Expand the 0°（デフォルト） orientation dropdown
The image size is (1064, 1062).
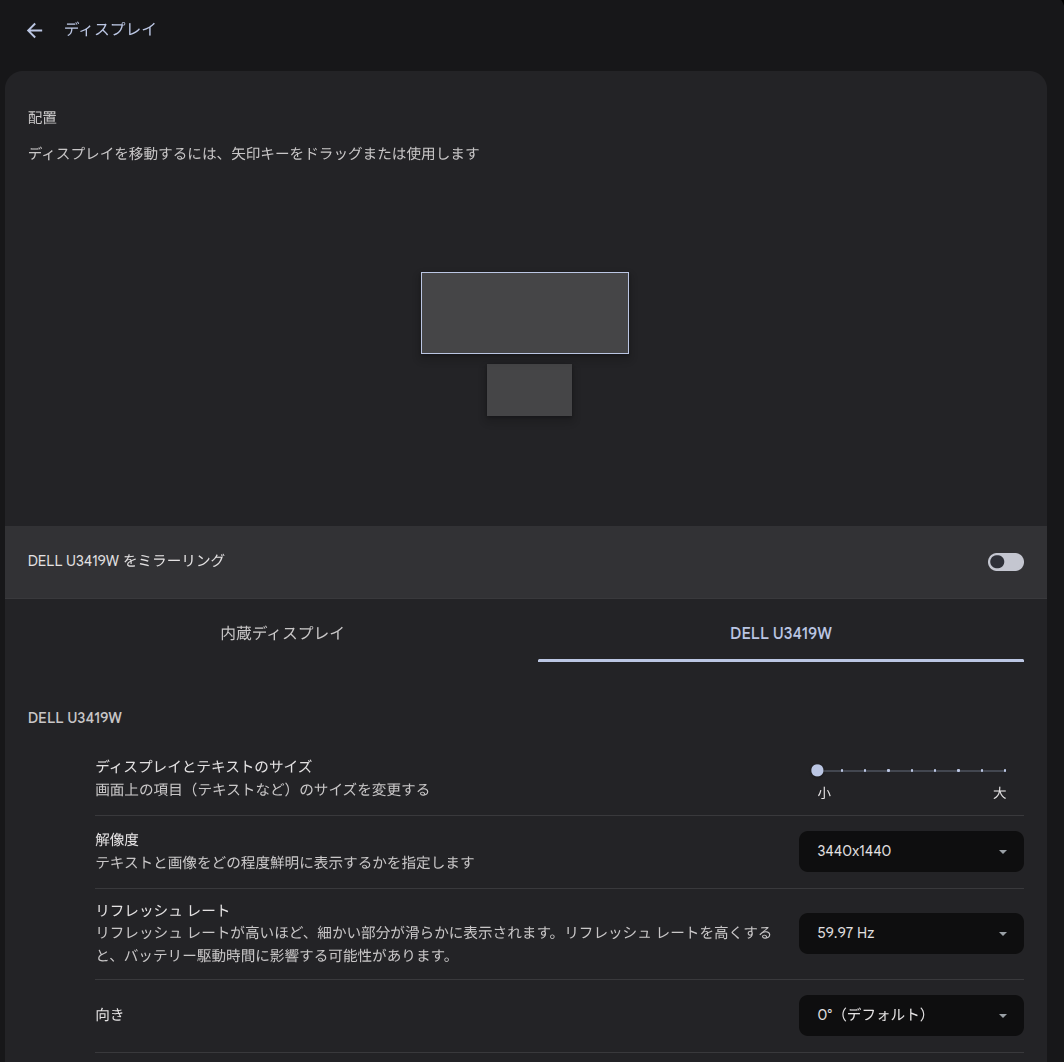tap(910, 1015)
